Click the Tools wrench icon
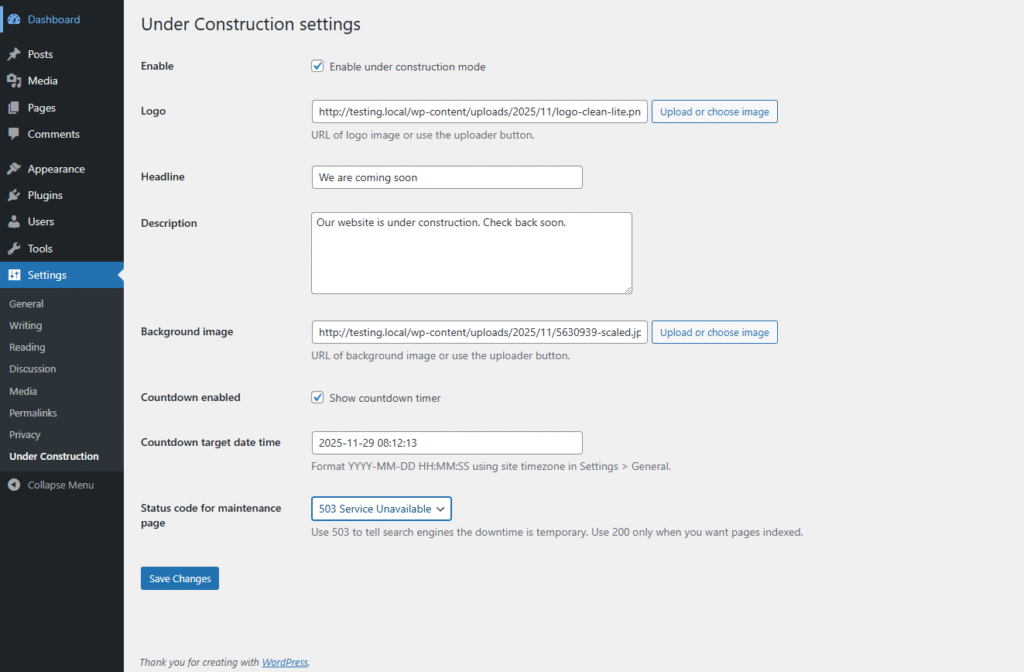Viewport: 1024px width, 672px height. [x=13, y=248]
